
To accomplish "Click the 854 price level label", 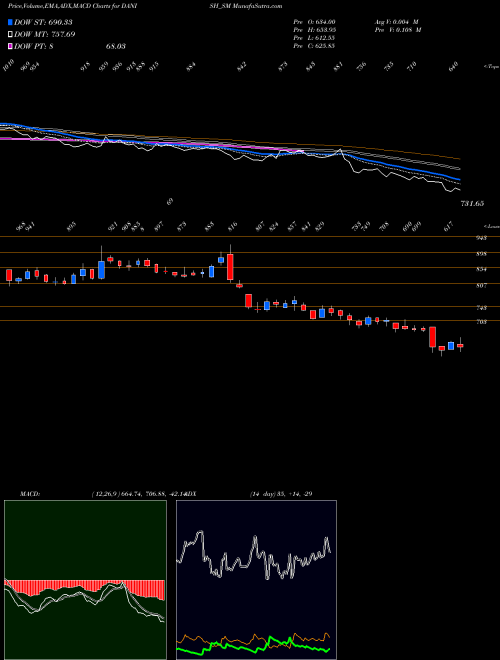I will click(481, 269).
